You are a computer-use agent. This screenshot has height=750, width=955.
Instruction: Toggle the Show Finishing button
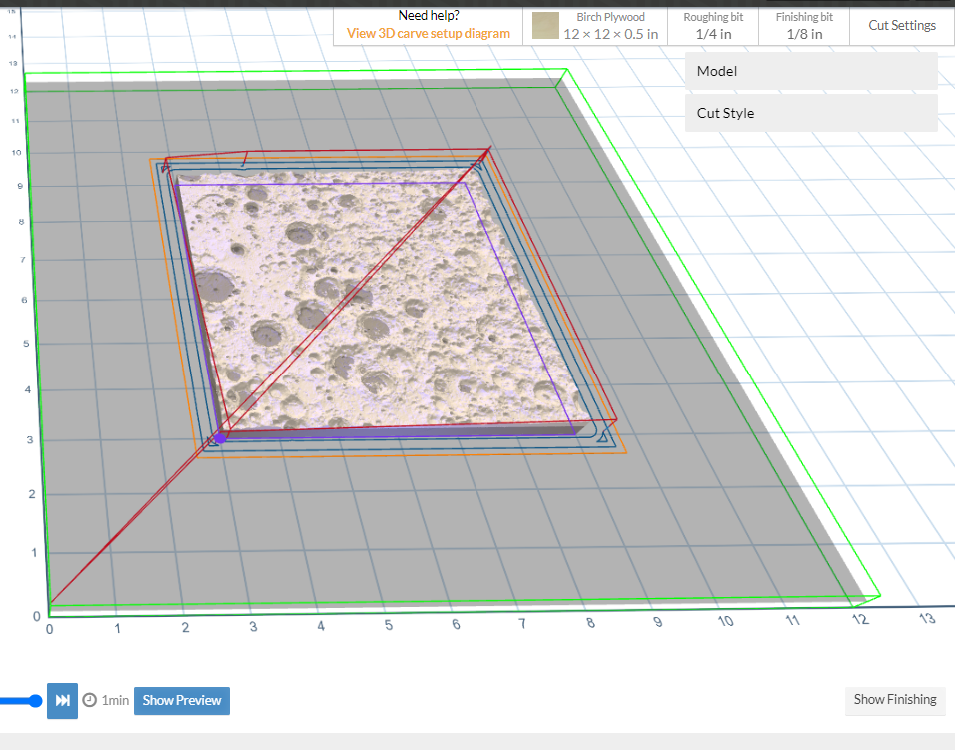(x=894, y=700)
